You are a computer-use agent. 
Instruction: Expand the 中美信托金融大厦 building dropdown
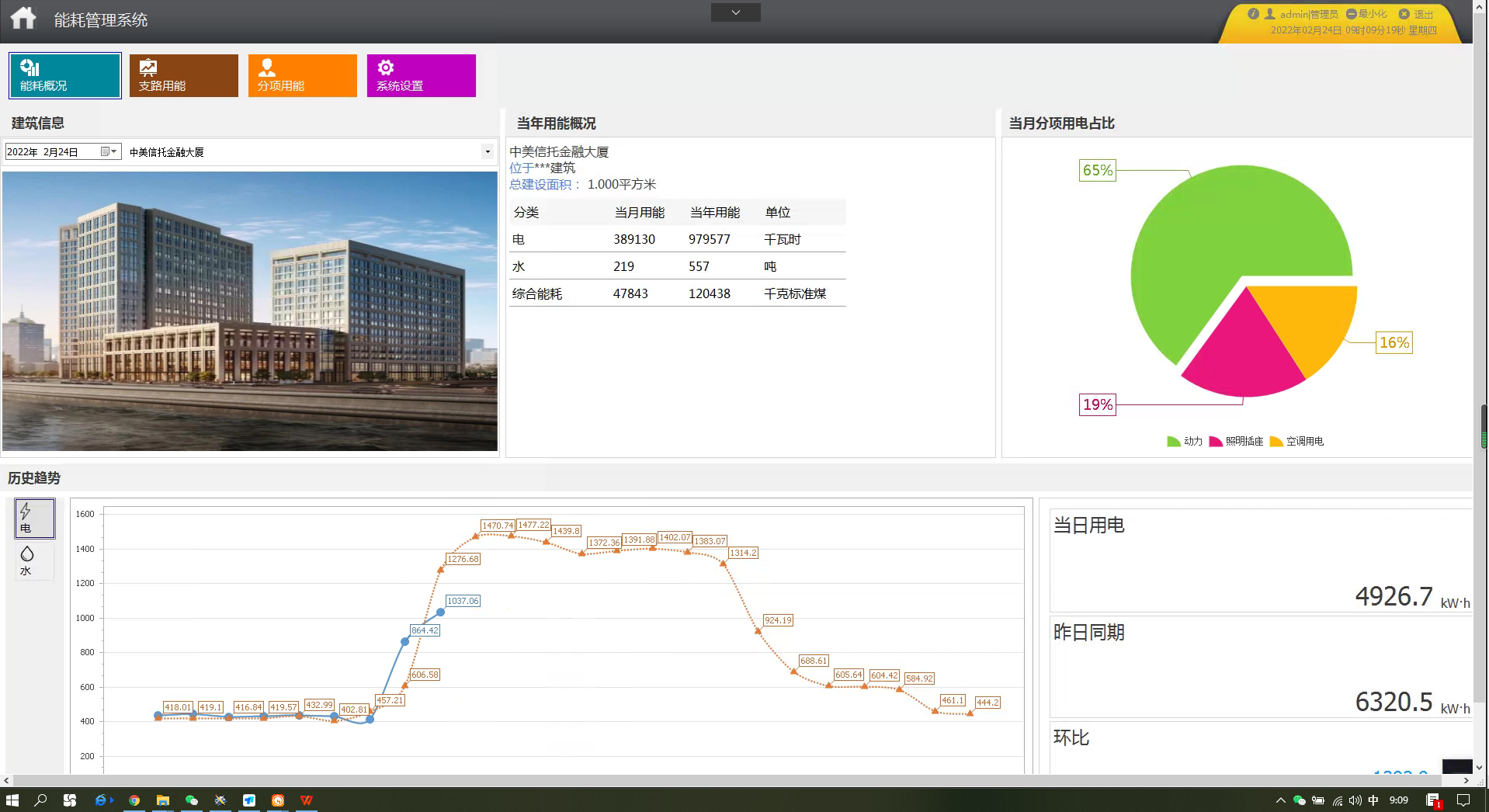[x=488, y=152]
